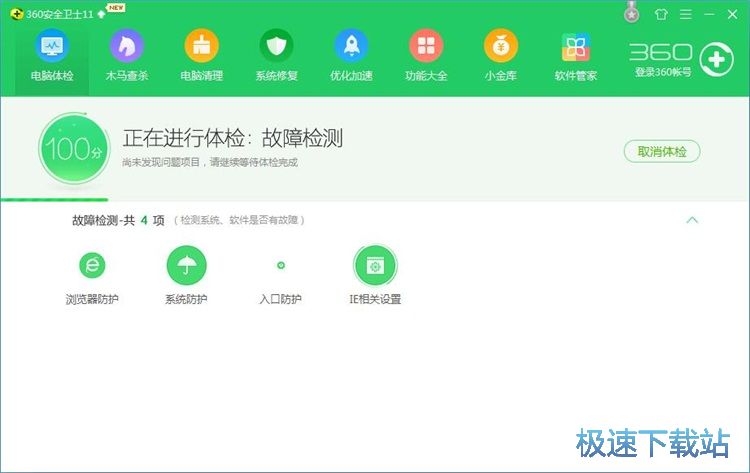The width and height of the screenshot is (750, 473).
Task: Click 登录360帐号 login link
Action: [x=663, y=72]
